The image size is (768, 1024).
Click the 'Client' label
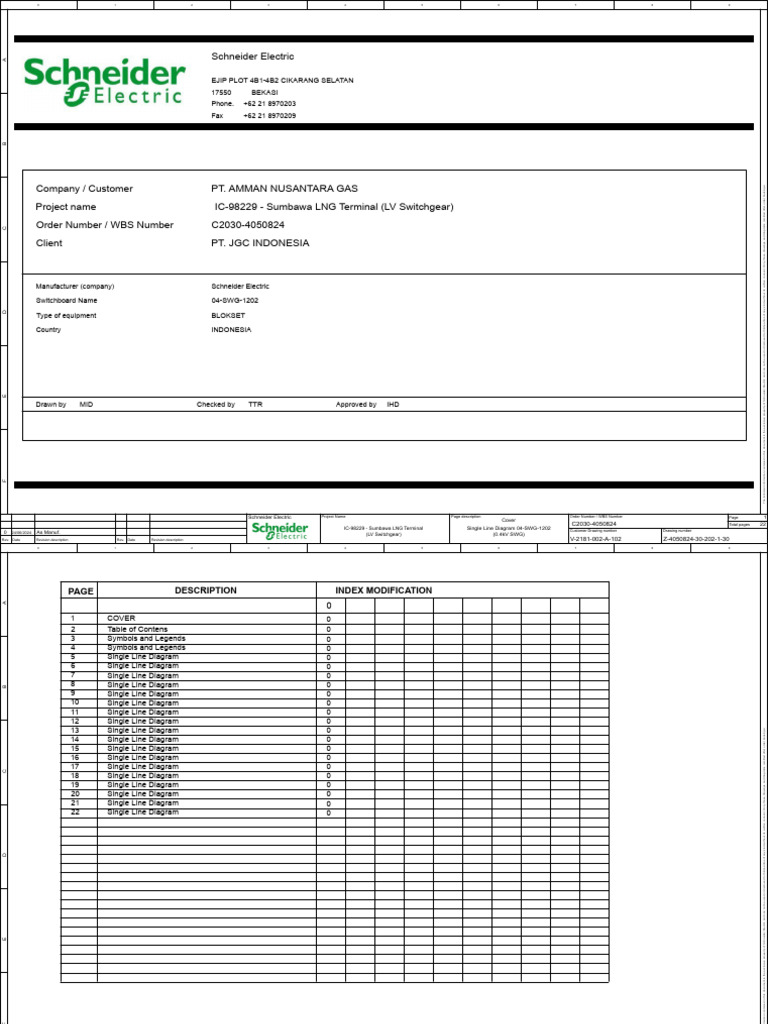(49, 243)
